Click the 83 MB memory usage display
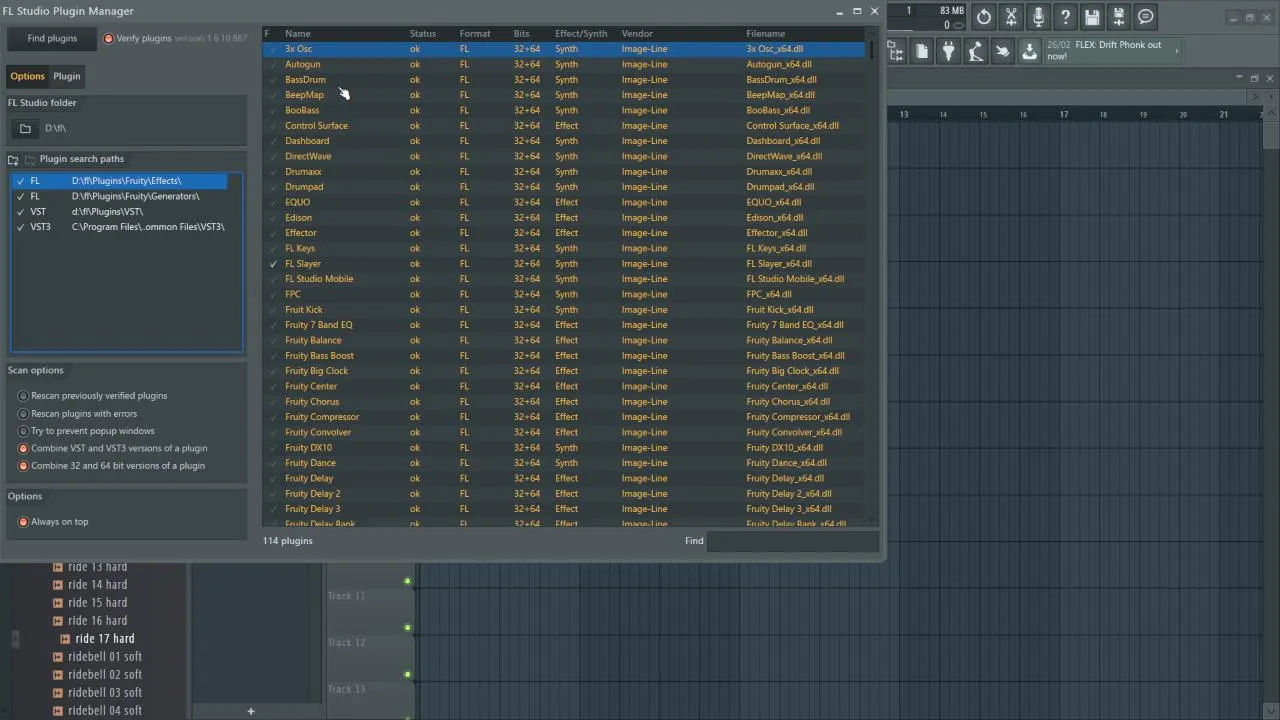The image size is (1280, 720). [951, 11]
